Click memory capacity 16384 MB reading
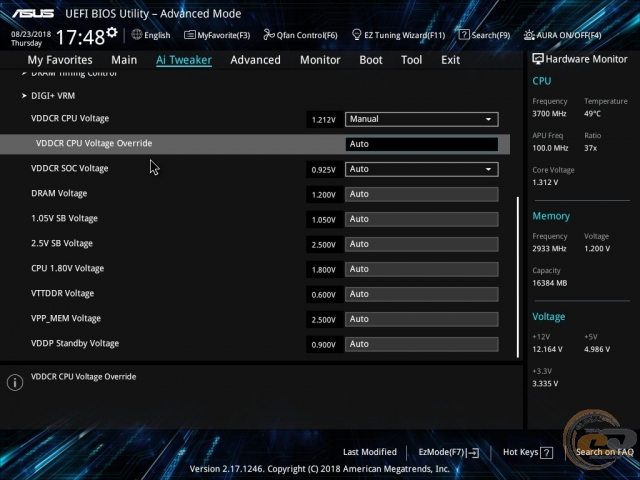640x480 pixels. coord(550,283)
